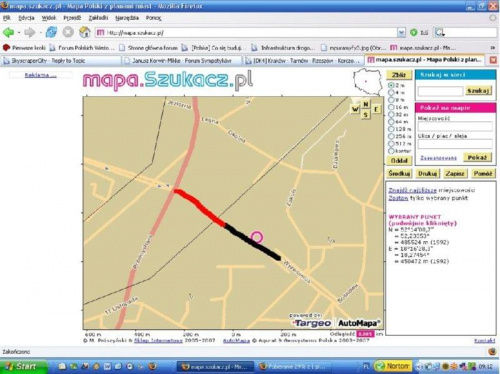
Task: Select the 16 m zoom radio button
Action: 391,107
